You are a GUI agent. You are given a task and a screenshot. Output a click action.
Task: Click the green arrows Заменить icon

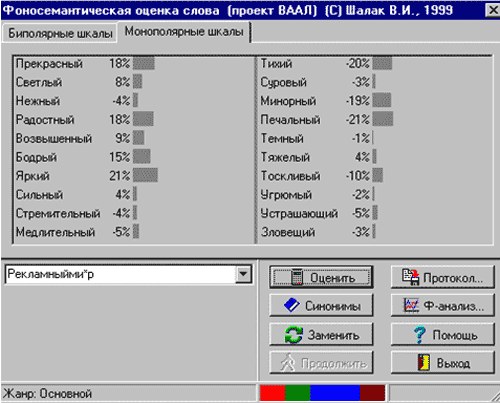click(294, 335)
